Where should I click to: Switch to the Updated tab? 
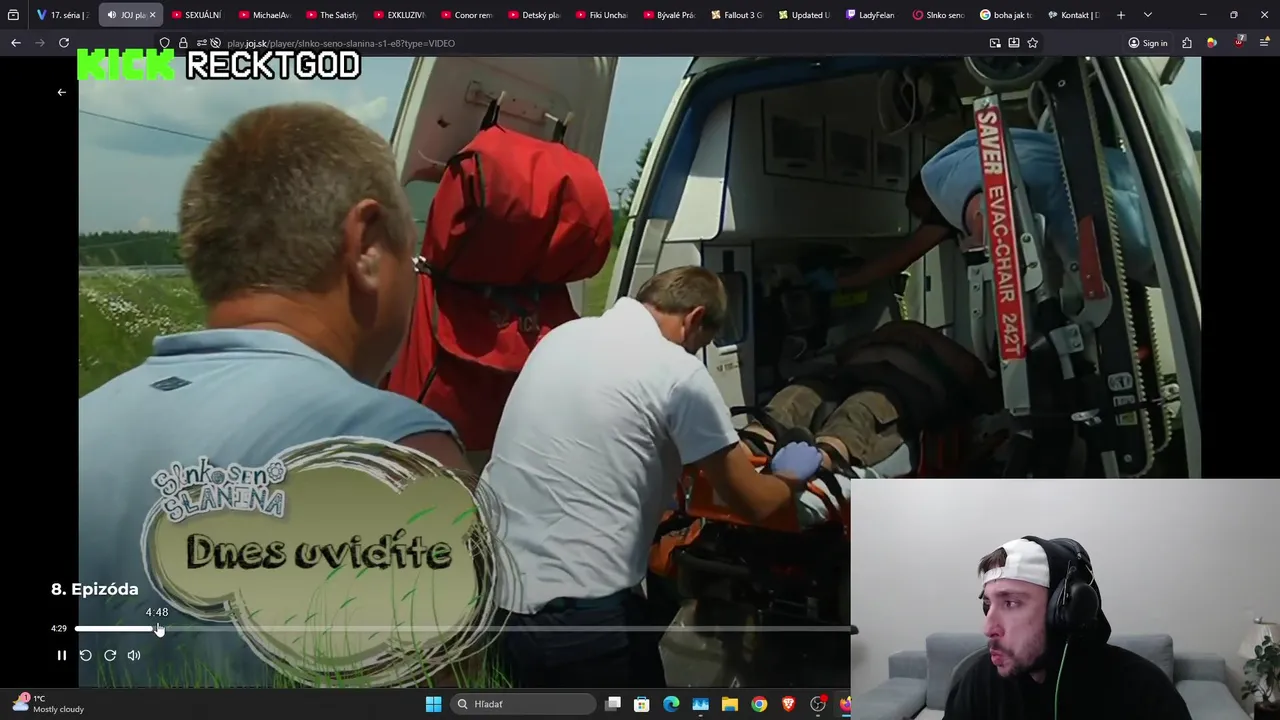[x=803, y=15]
